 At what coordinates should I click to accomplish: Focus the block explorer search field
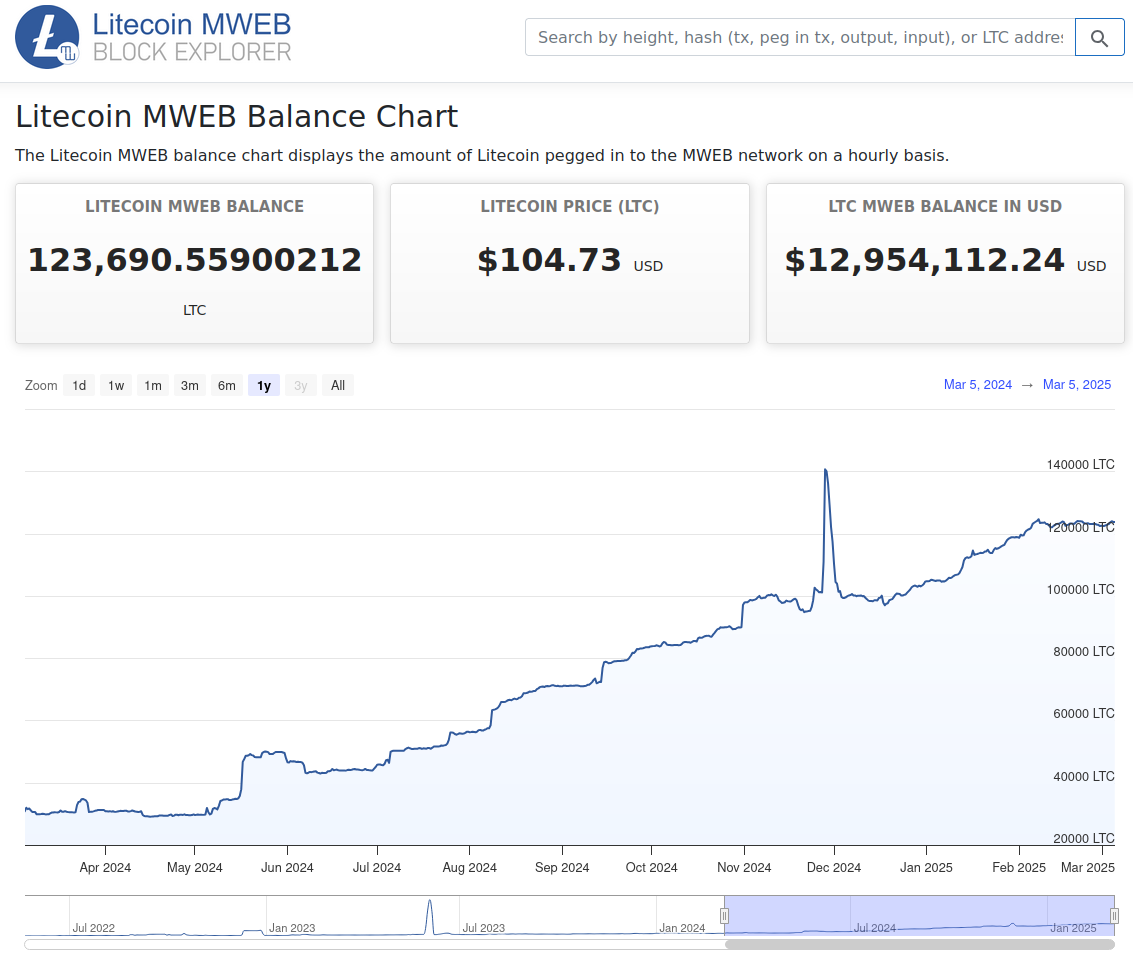(x=800, y=38)
